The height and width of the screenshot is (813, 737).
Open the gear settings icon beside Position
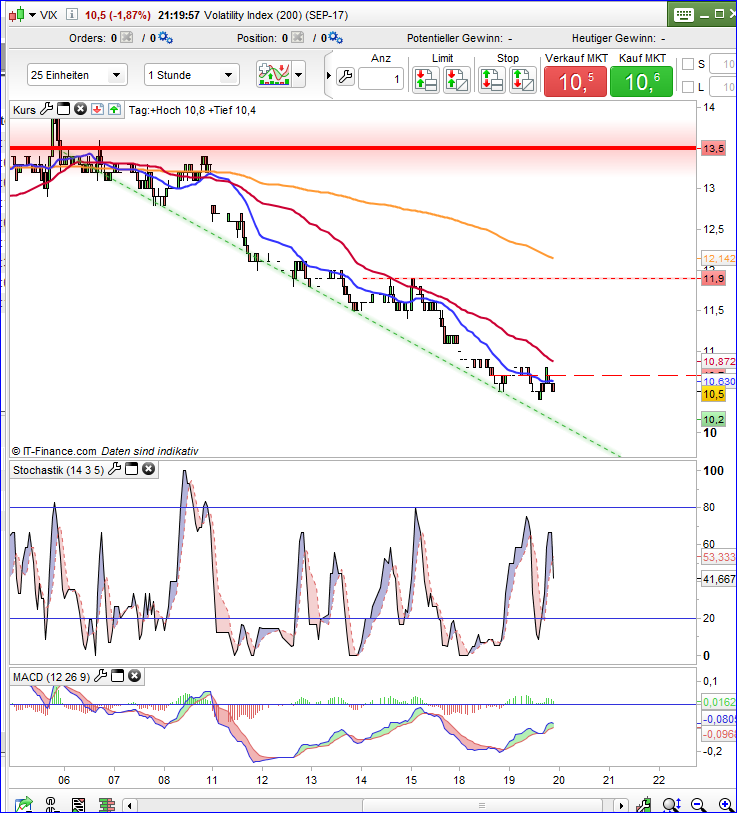pyautogui.click(x=336, y=37)
